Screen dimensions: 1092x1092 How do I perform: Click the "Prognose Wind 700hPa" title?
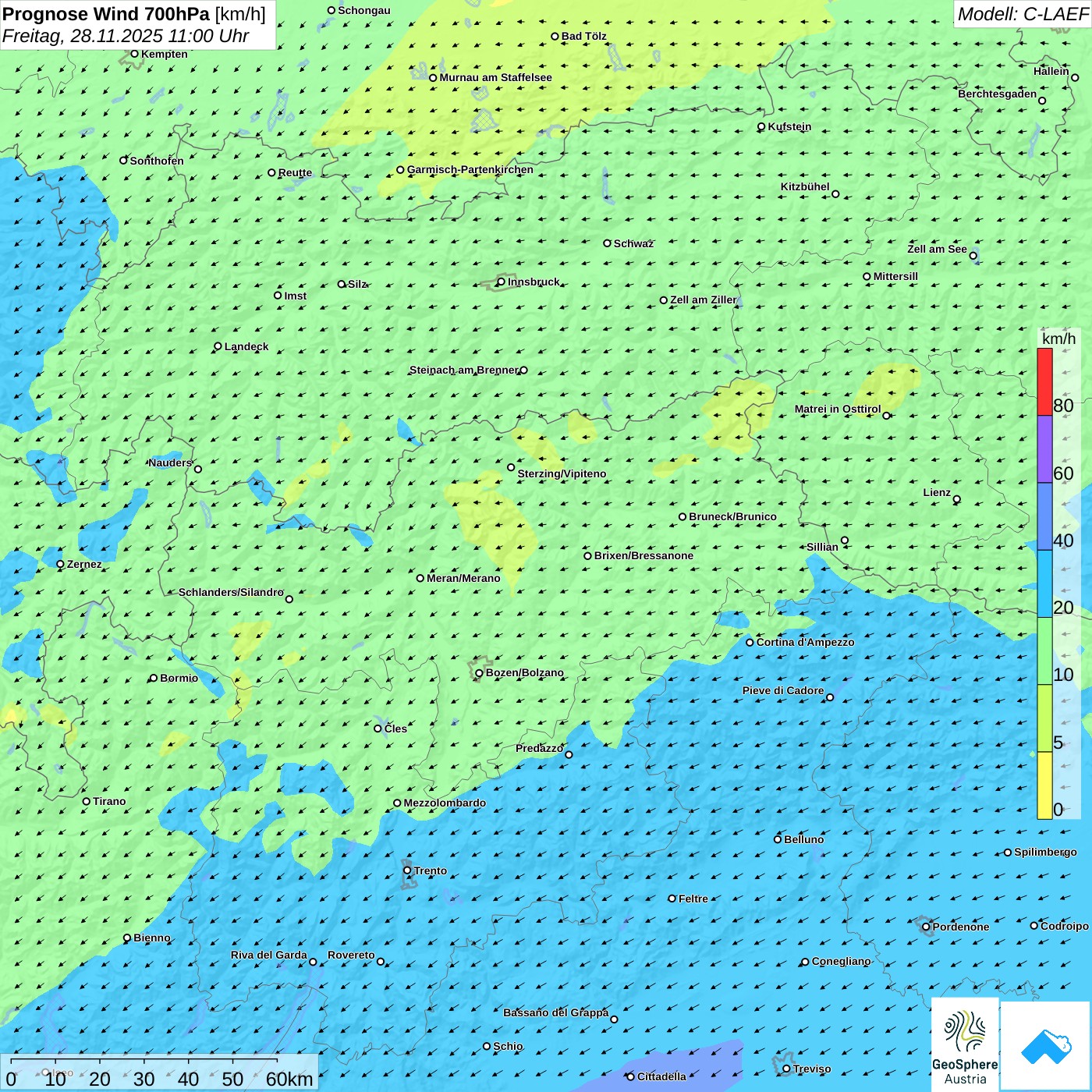point(106,14)
